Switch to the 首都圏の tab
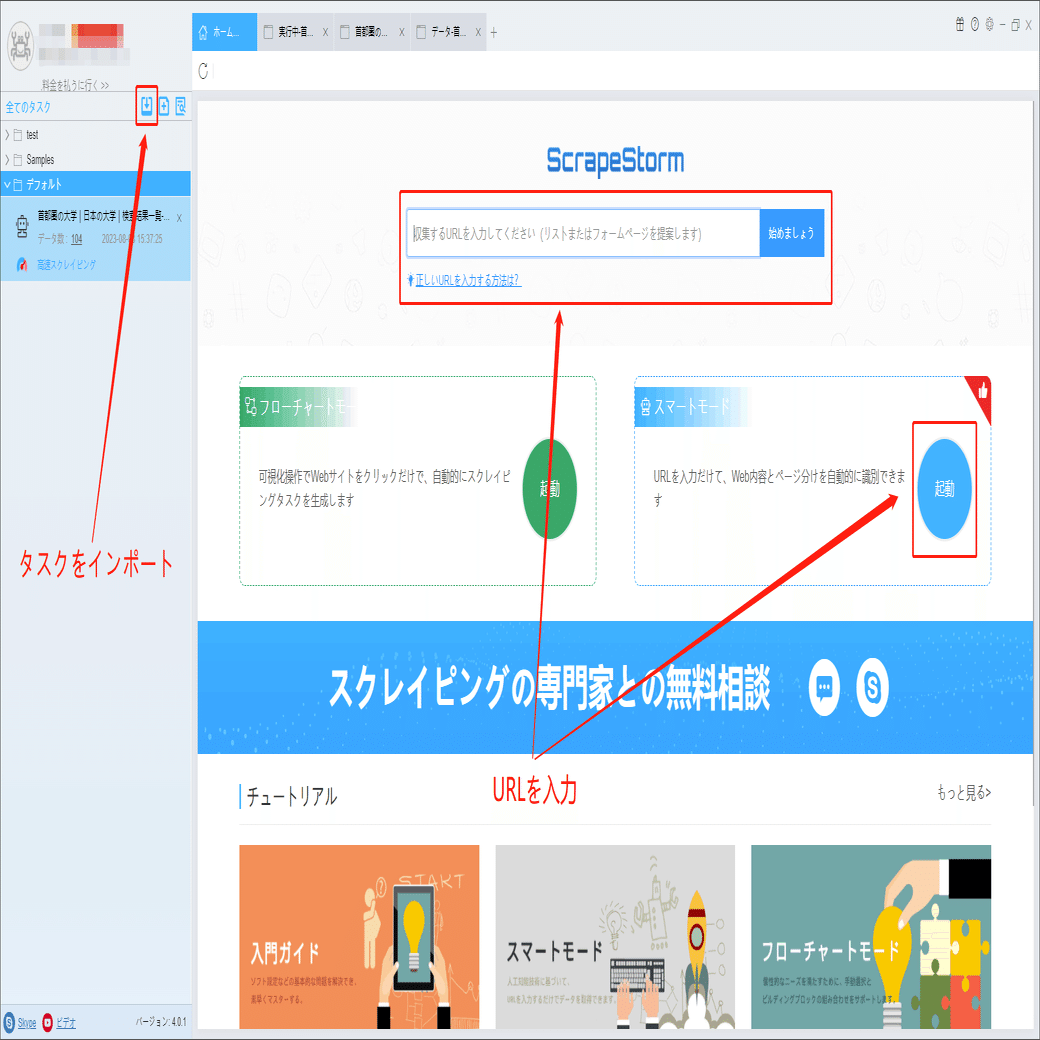Viewport: 1040px width, 1040px height. [x=371, y=32]
